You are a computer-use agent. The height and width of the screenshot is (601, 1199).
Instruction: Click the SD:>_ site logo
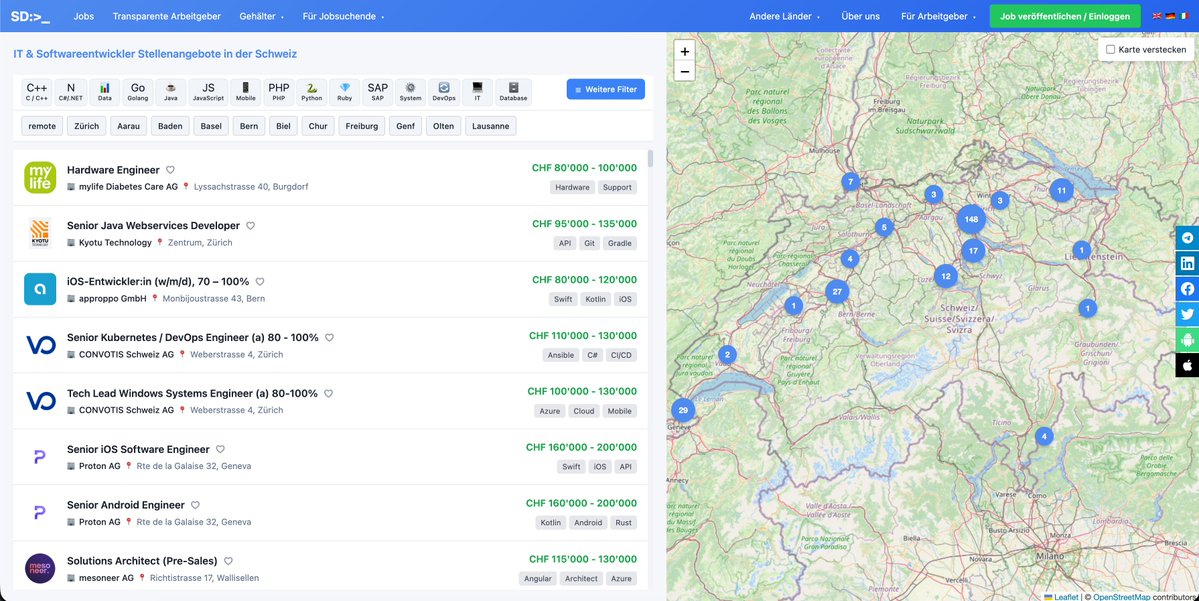[x=31, y=16]
